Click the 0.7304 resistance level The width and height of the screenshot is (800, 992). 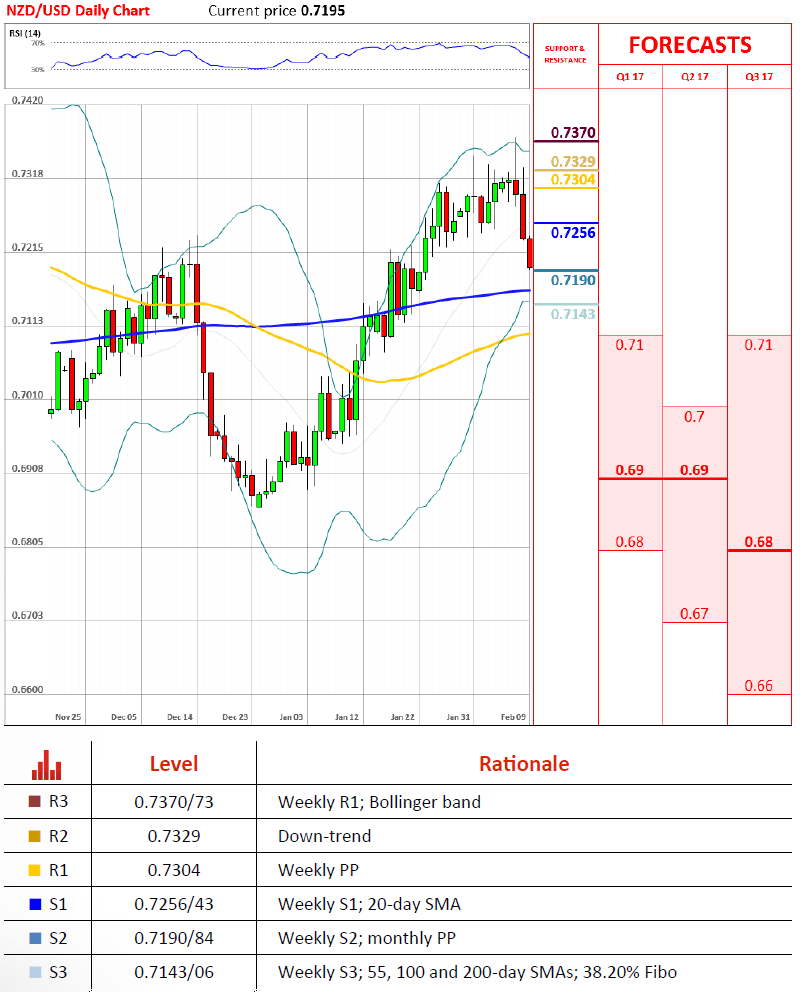click(573, 180)
